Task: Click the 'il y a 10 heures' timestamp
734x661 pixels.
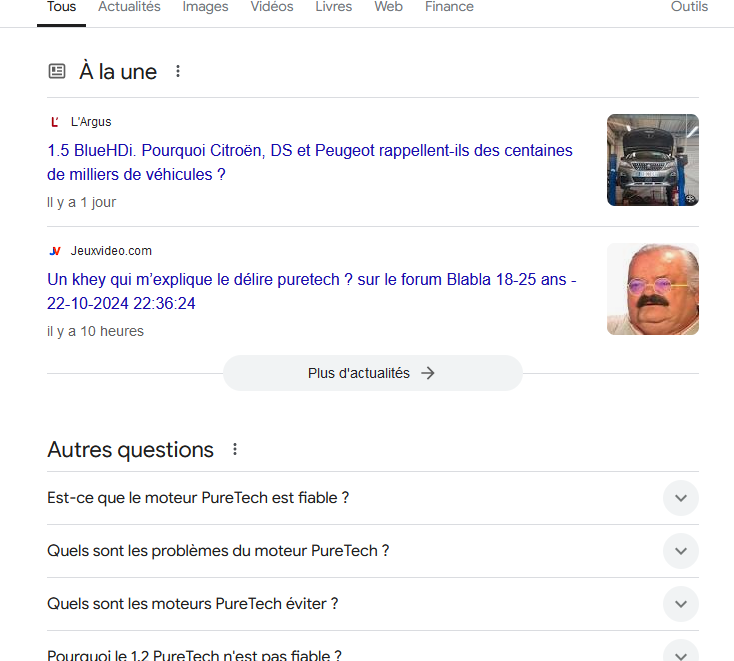Action: [x=95, y=331]
